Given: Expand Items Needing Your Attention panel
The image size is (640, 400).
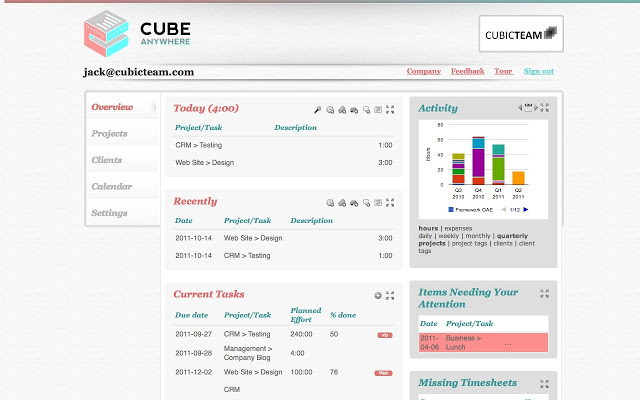Looking at the screenshot, I should click(x=544, y=294).
